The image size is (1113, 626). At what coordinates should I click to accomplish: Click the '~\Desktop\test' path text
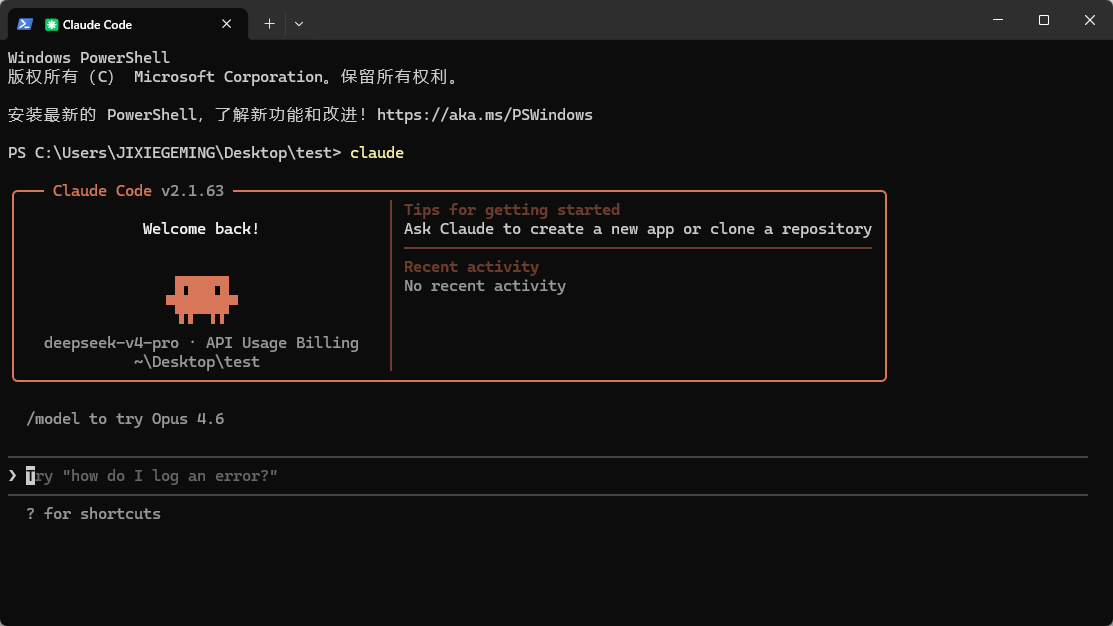click(x=197, y=362)
